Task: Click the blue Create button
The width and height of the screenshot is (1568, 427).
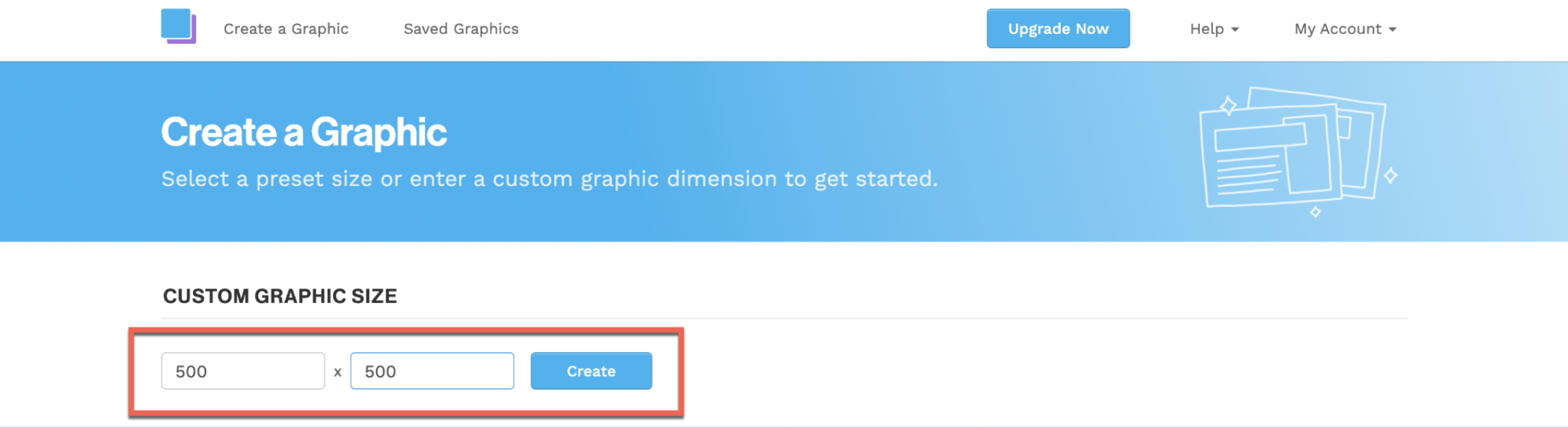Action: tap(591, 371)
